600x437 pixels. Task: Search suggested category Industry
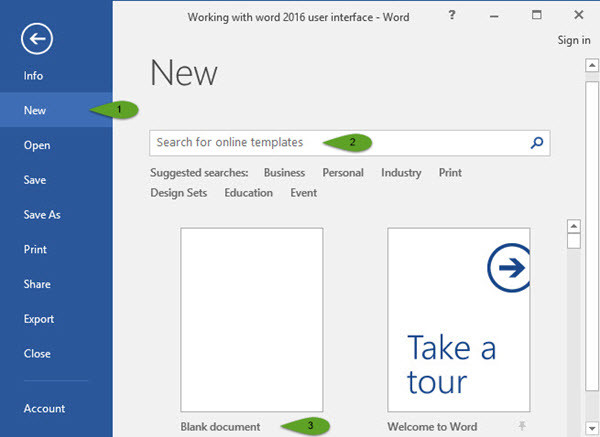401,173
